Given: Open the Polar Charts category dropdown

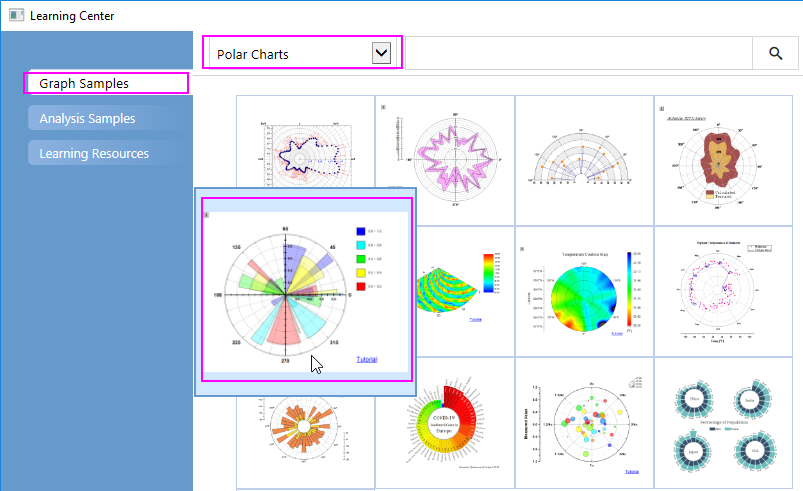Looking at the screenshot, I should pyautogui.click(x=380, y=53).
